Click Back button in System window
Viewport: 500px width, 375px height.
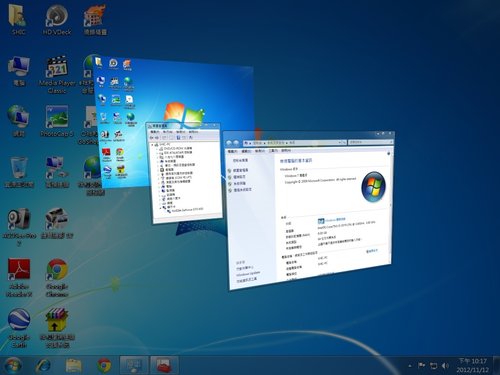pyautogui.click(x=229, y=143)
